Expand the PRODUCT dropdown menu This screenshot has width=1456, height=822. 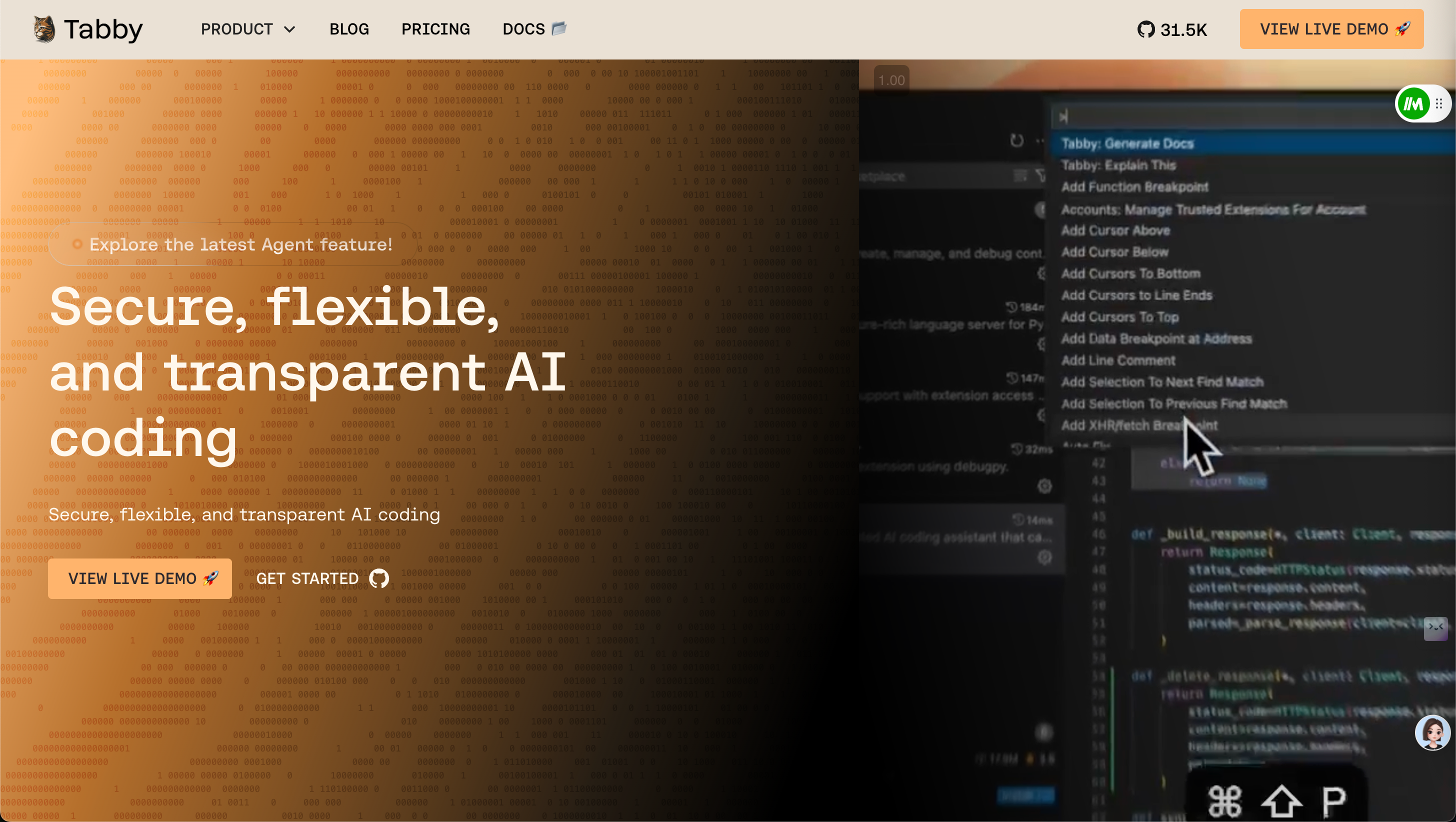(x=248, y=29)
